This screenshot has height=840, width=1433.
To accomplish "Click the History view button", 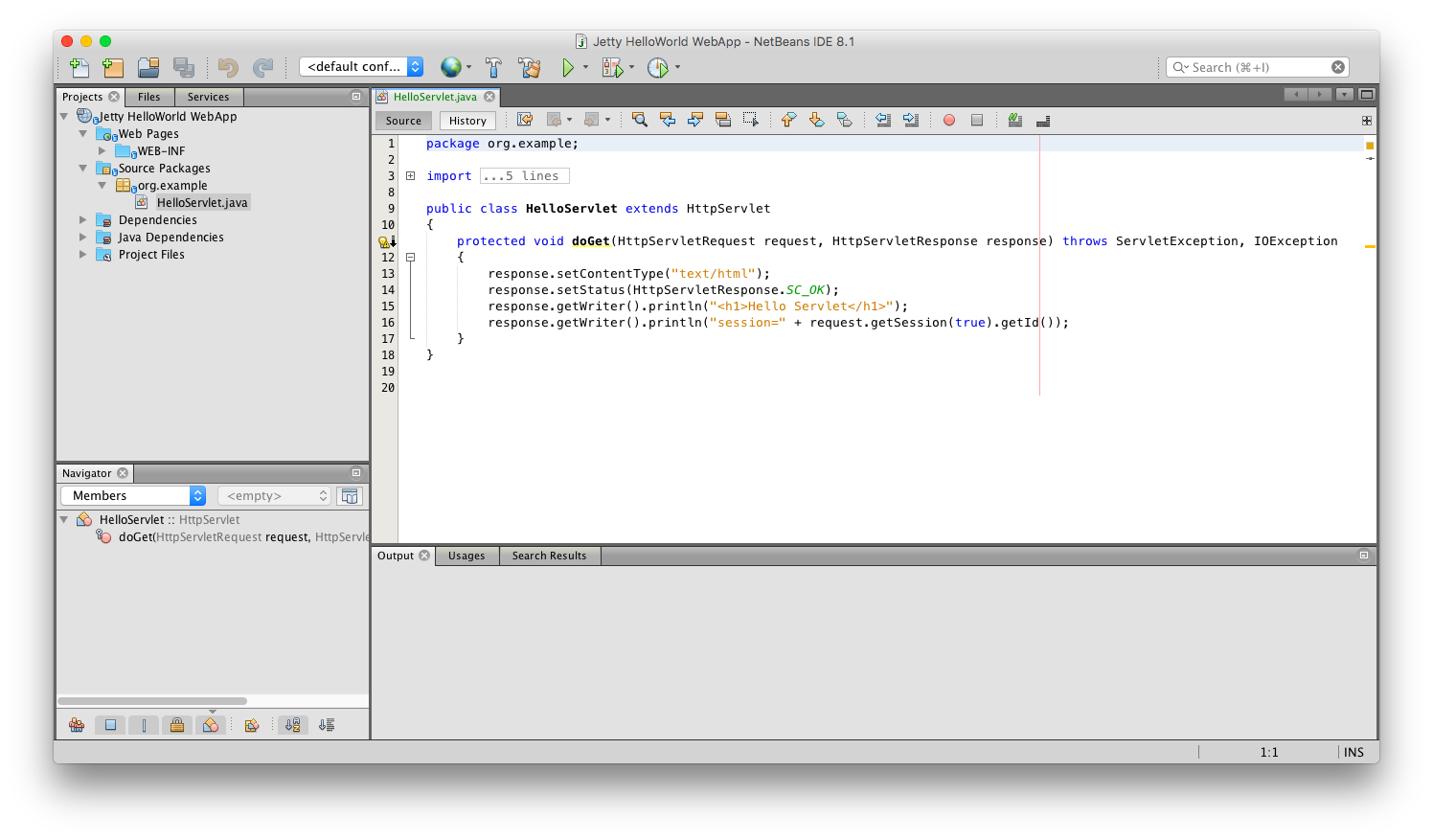I will coord(467,121).
